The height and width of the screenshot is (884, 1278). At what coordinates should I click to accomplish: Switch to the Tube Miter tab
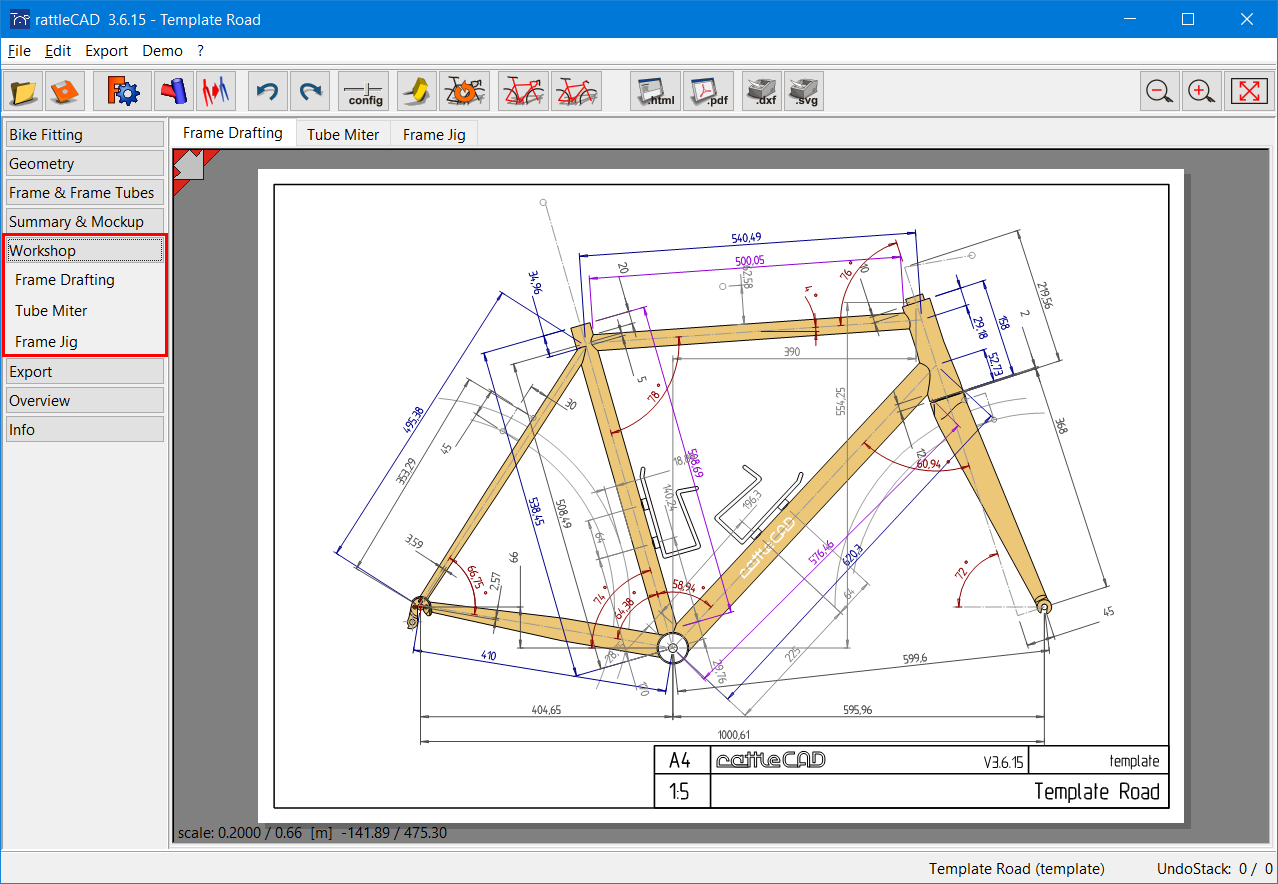pos(343,134)
